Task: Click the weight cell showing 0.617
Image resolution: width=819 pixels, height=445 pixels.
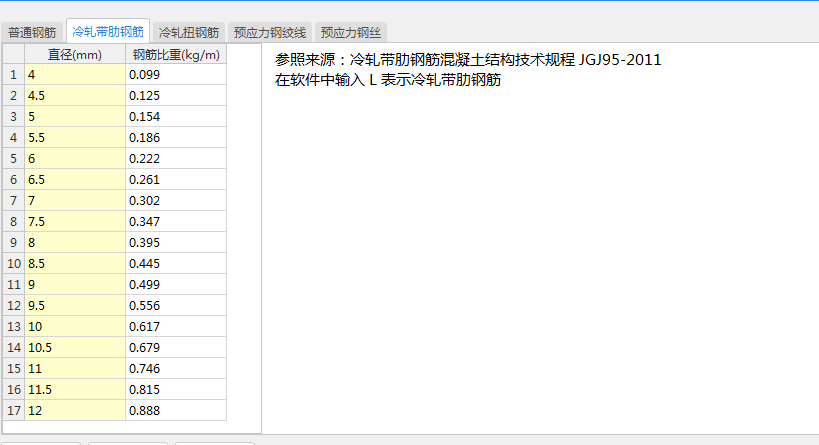Action: (x=176, y=327)
